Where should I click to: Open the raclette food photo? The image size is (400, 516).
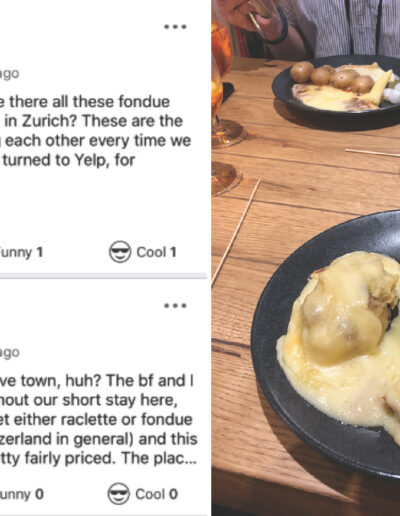point(306,258)
